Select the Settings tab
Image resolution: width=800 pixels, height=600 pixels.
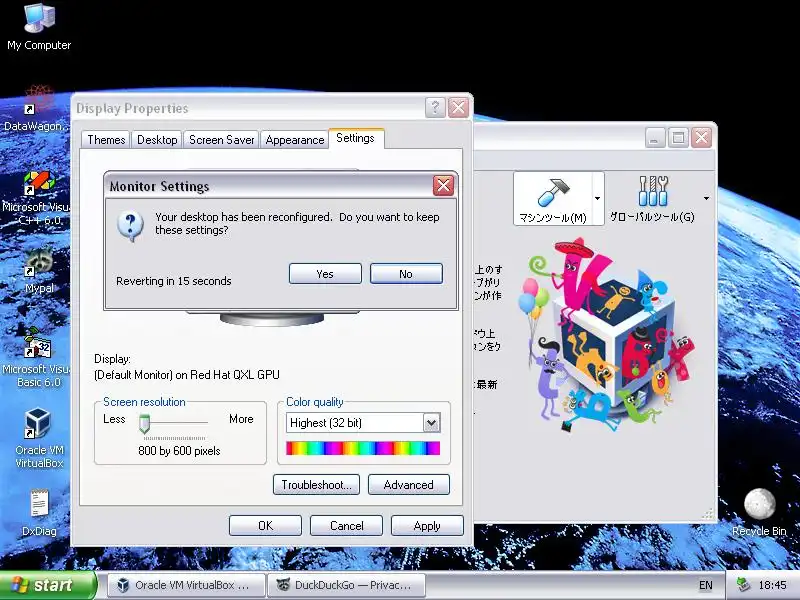tap(356, 138)
